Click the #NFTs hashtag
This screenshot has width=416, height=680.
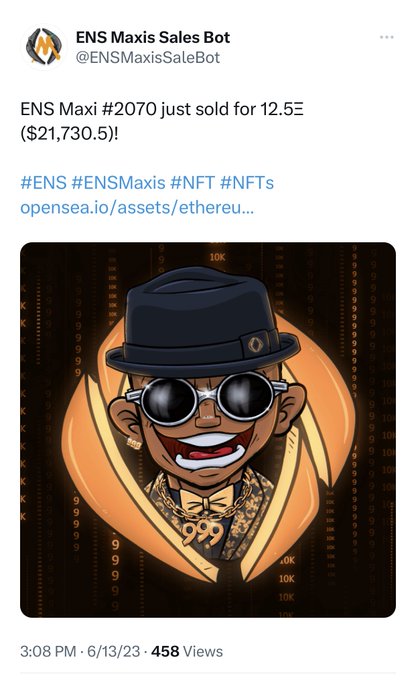[247, 183]
